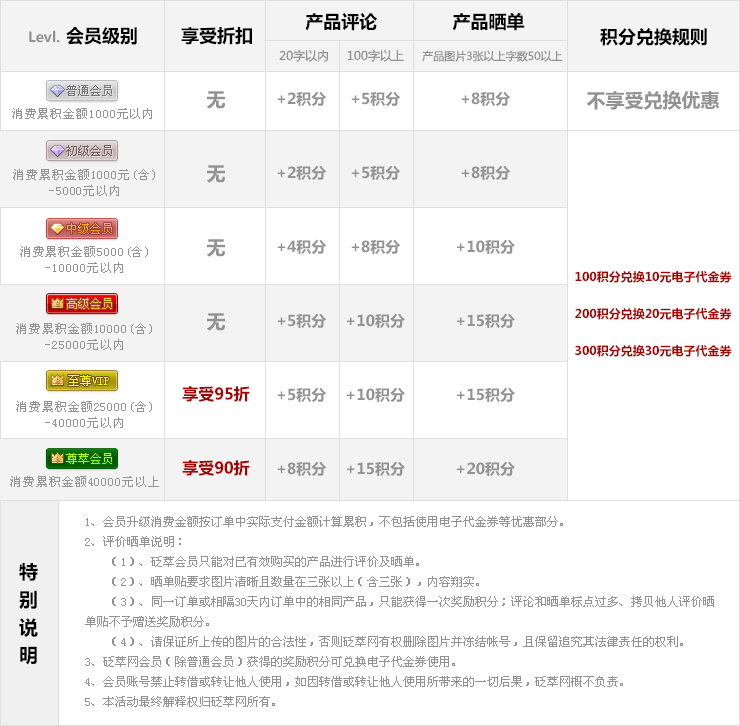Image resolution: width=740 pixels, height=726 pixels.
Task: Click 100积分兑换10元电子代金券 rule
Action: (x=653, y=277)
